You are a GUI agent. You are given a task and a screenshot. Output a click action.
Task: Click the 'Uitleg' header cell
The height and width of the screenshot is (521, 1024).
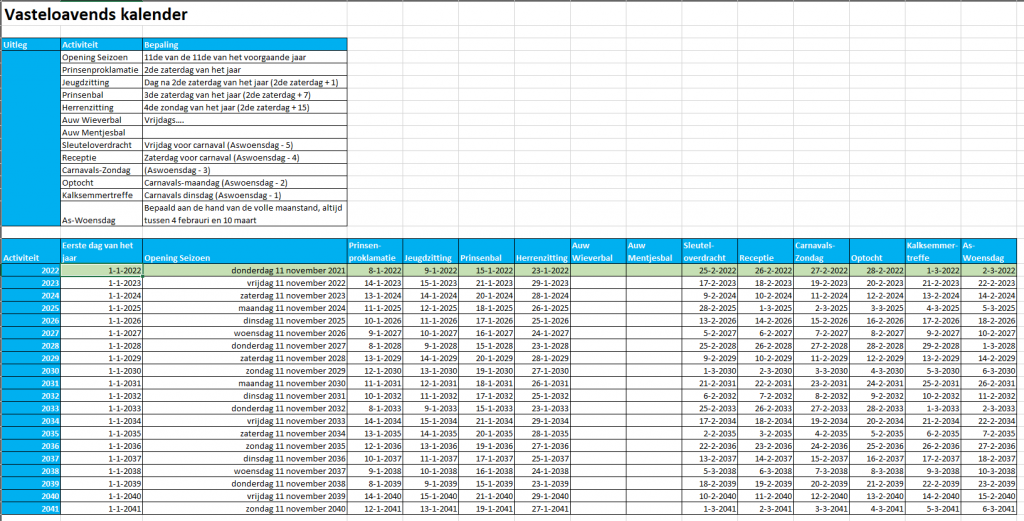[x=31, y=44]
